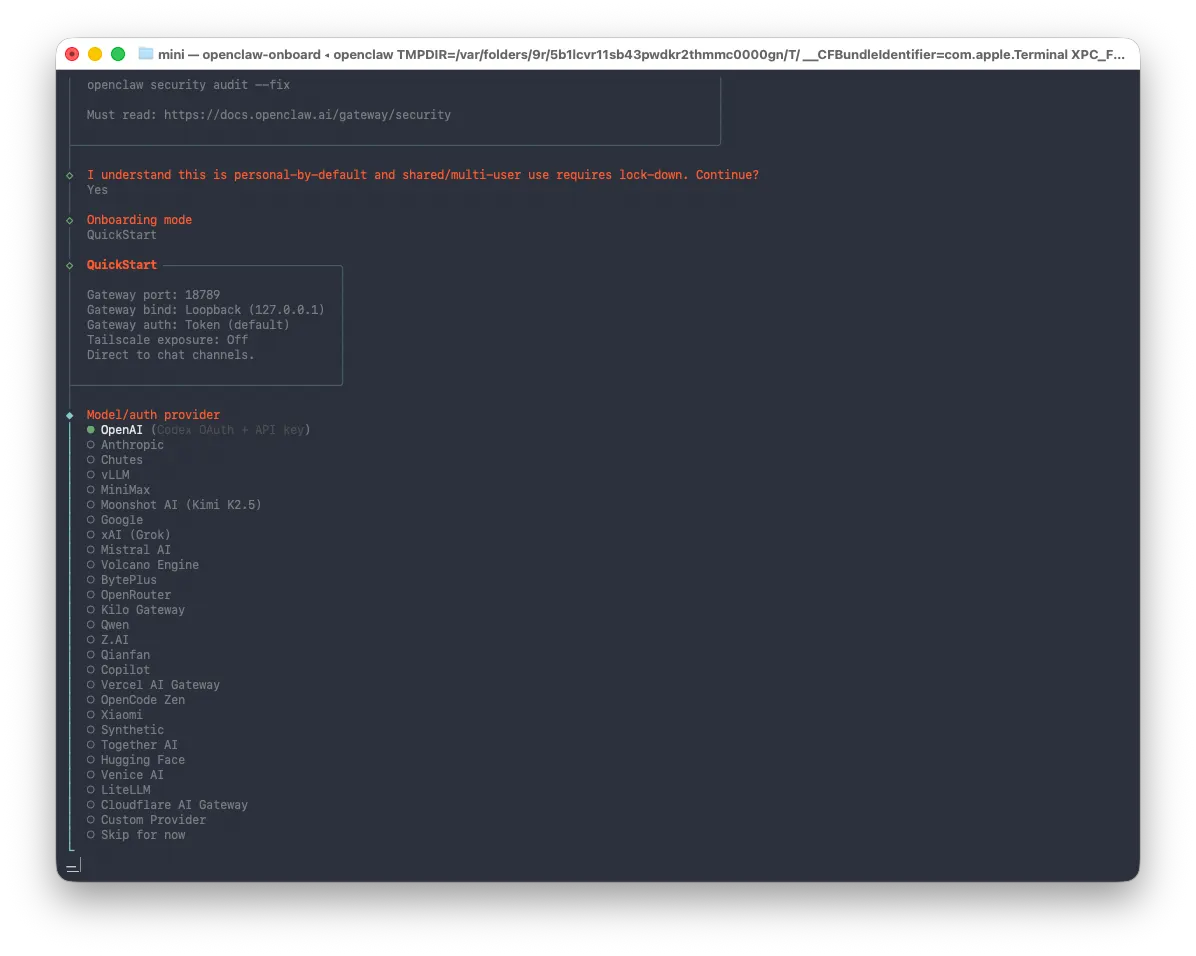
Task: Choose Anthropic radio button
Action: 125,445
